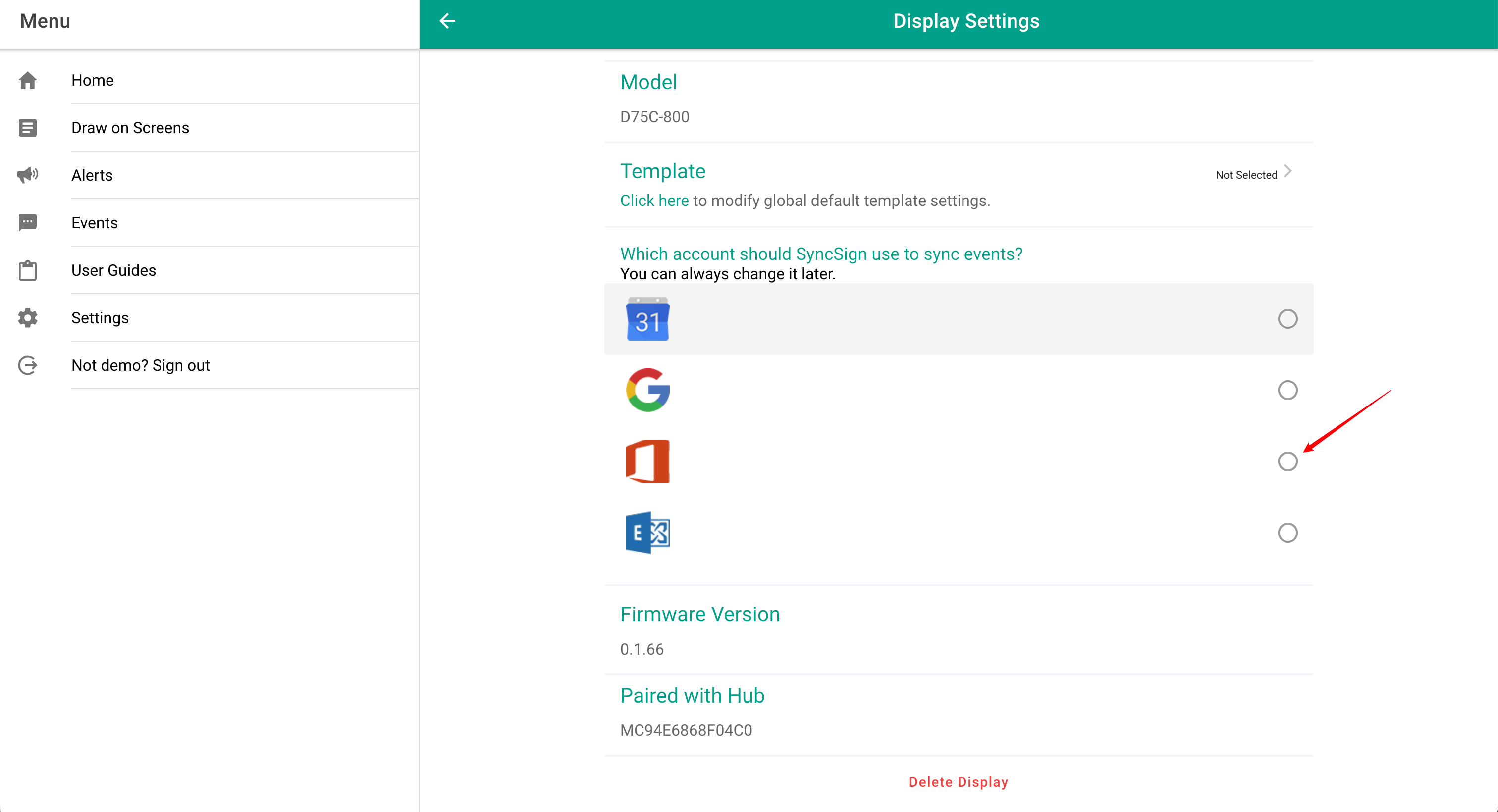Click the hub ID MC94E6868F04C0
Viewport: 1498px width, 812px height.
(x=686, y=731)
